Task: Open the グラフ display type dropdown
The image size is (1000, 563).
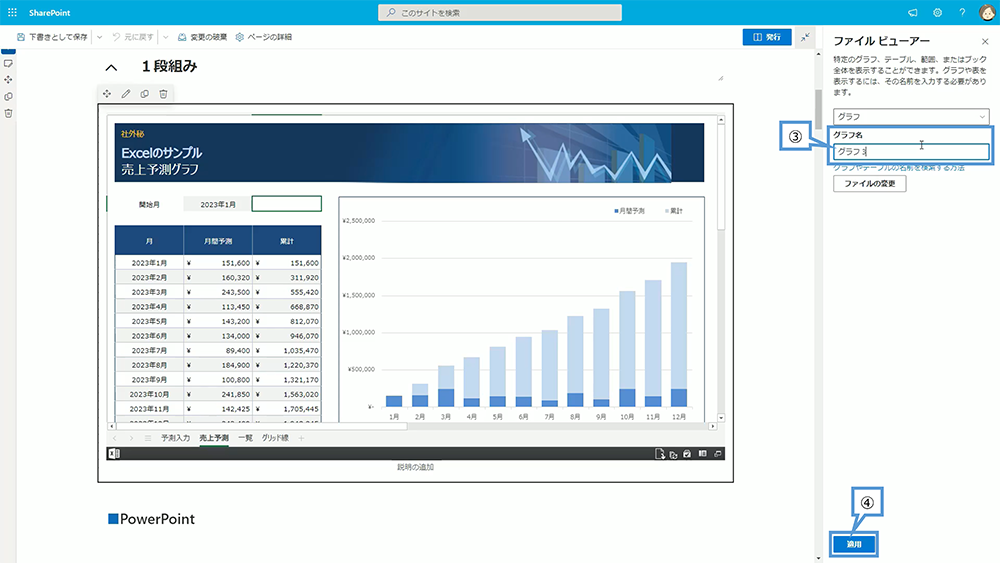Action: click(x=911, y=117)
